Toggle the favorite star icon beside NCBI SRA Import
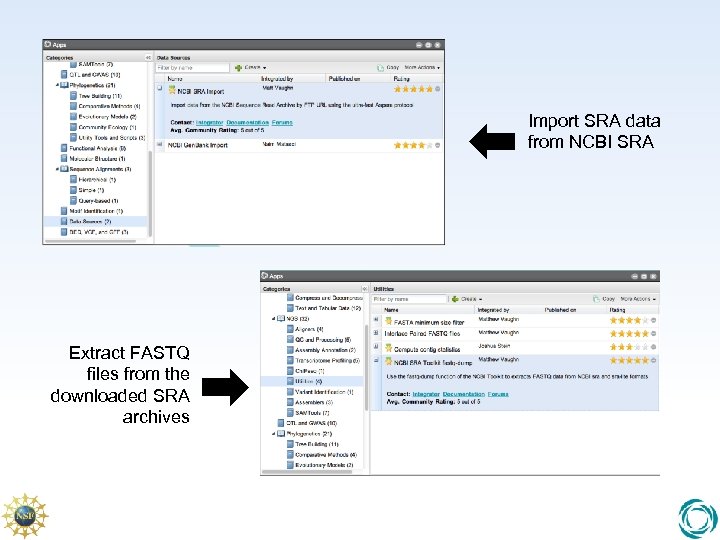The width and height of the screenshot is (720, 540). [172, 90]
